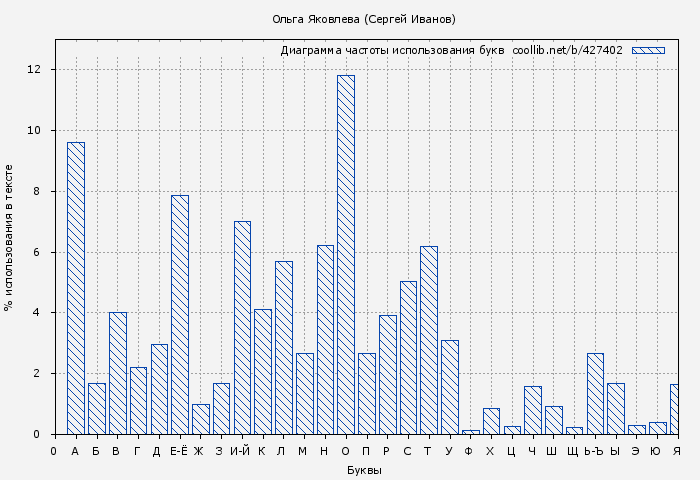
Task: Select the tallest bar for letter О
Action: click(346, 255)
